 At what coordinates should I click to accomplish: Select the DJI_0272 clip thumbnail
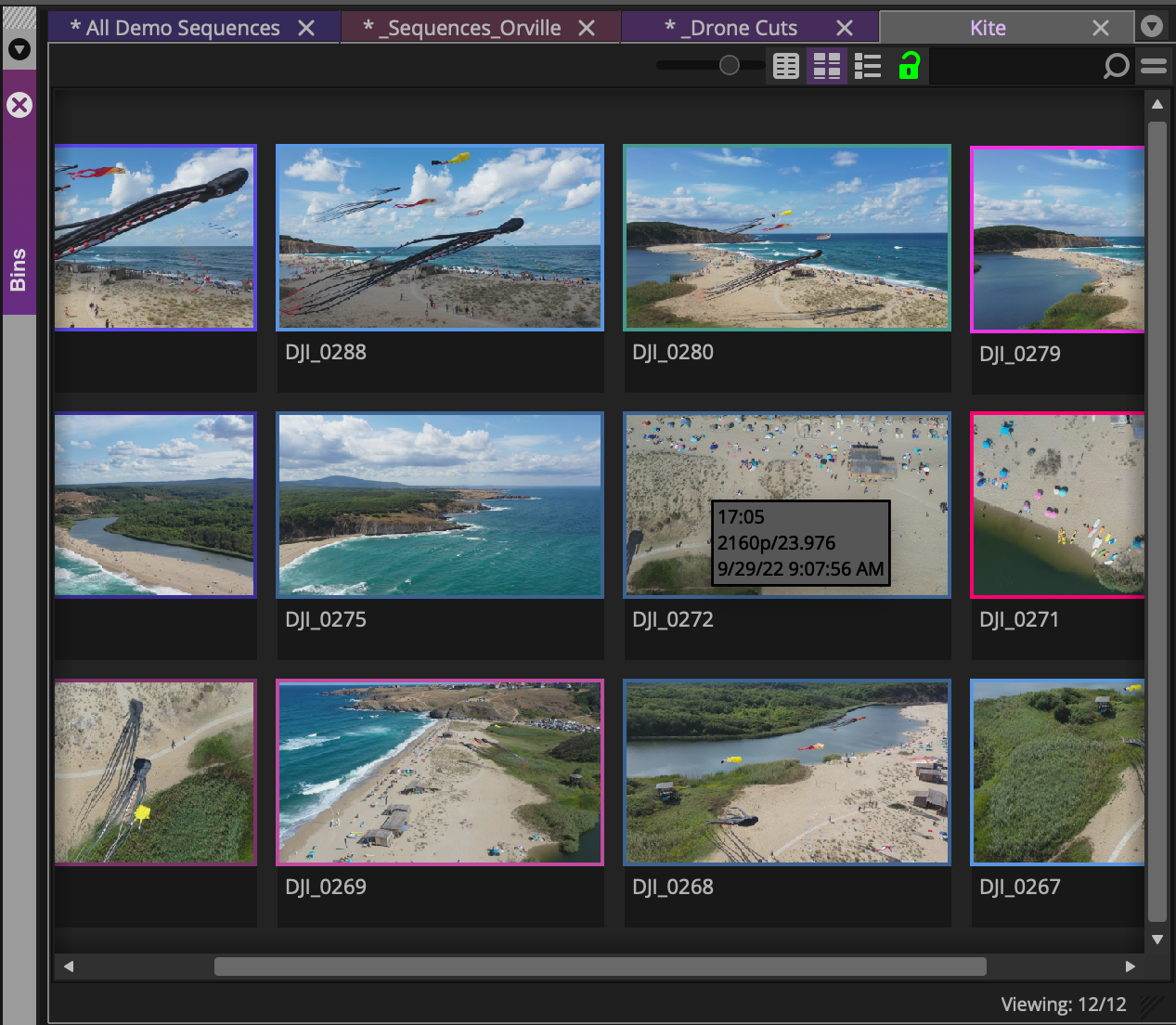[787, 505]
